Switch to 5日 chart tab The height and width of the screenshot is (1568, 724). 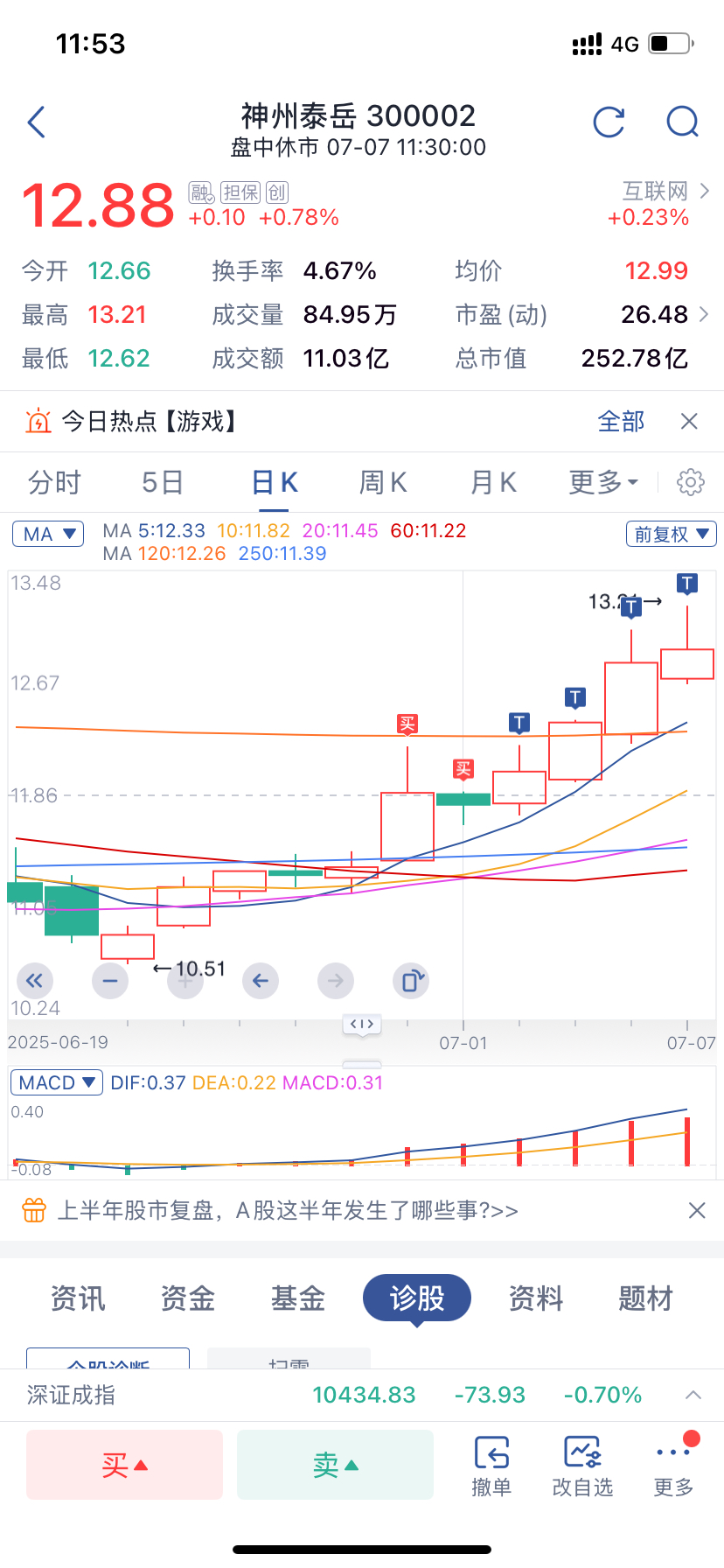coord(163,482)
